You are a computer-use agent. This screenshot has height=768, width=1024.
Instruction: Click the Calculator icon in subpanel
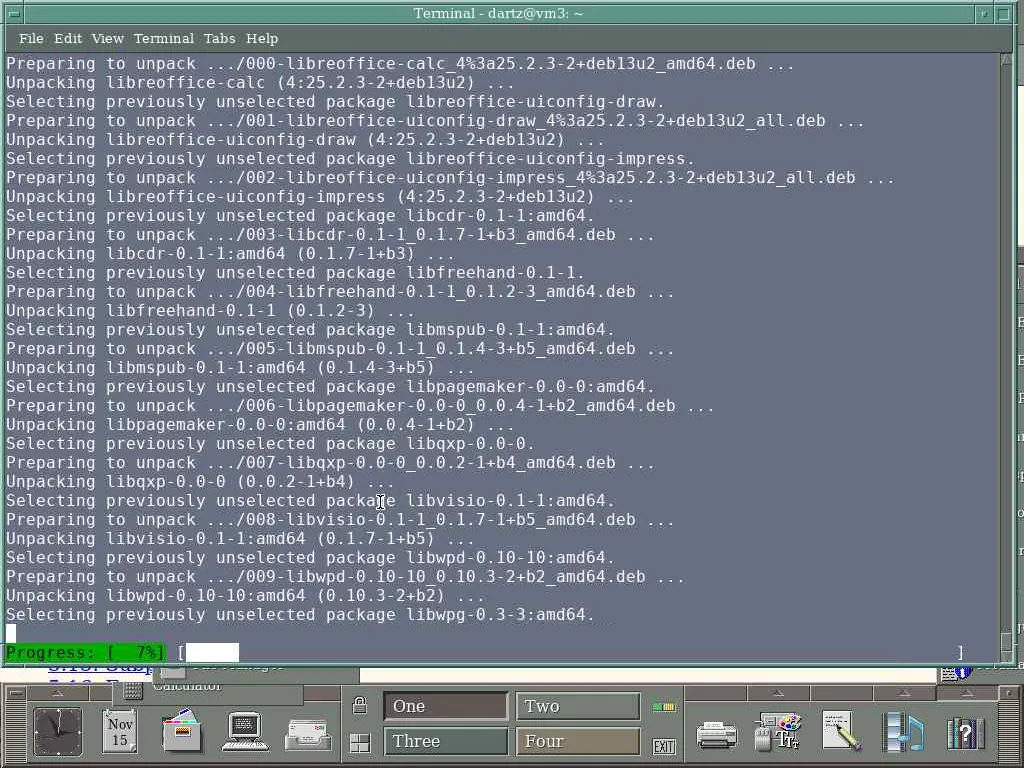[x=133, y=690]
